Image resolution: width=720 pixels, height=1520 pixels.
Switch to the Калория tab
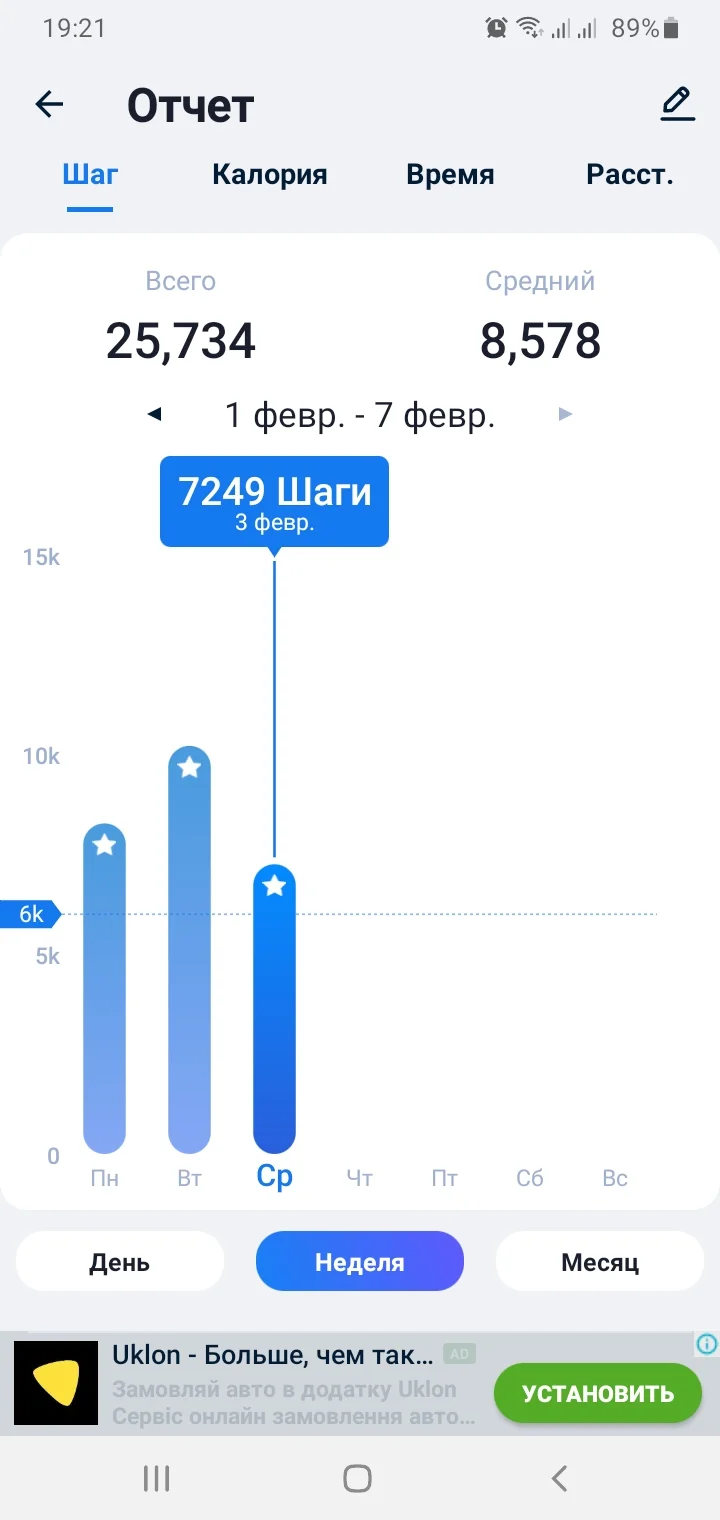(x=269, y=174)
